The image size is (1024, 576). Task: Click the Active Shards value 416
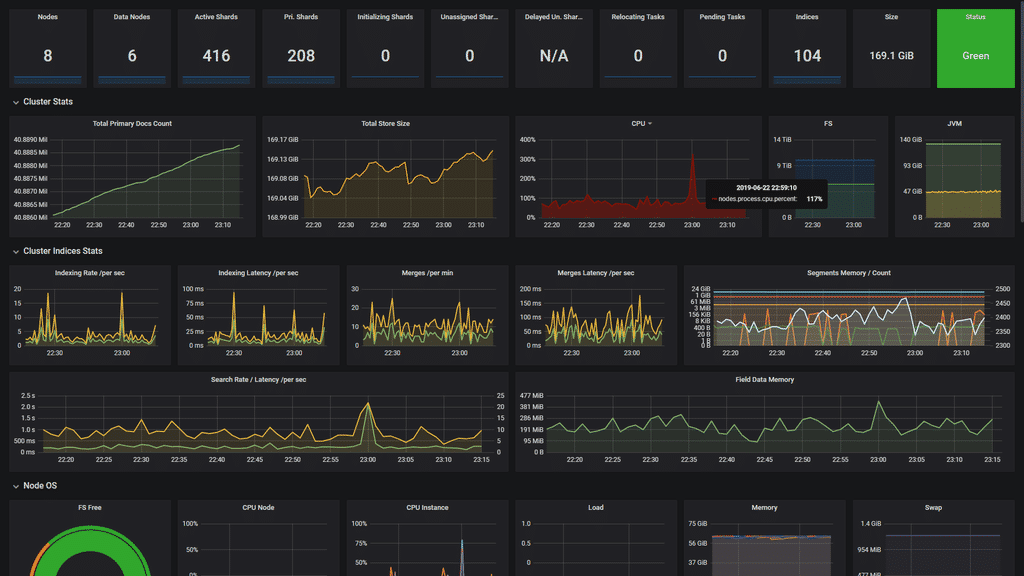click(216, 56)
